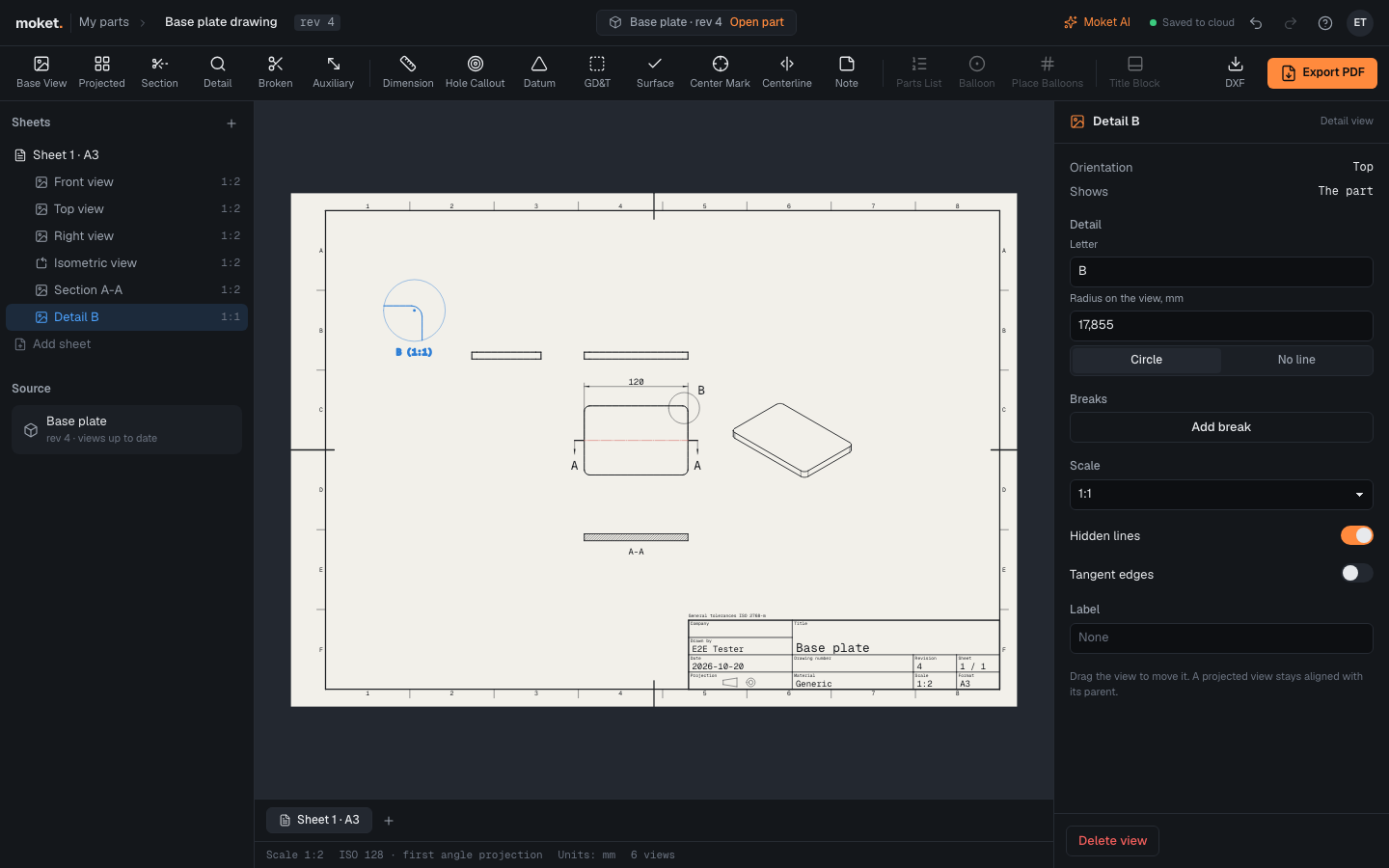Viewport: 1389px width, 868px height.
Task: Pick the Auxiliary view tool
Action: click(333, 72)
